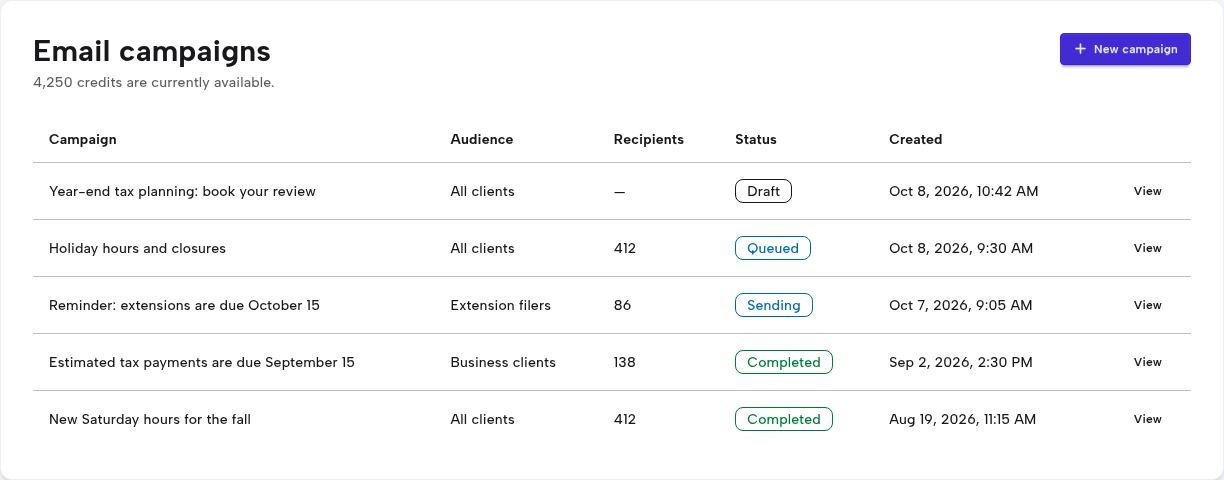Click the '4,250 credits are currently available' text
The height and width of the screenshot is (480, 1224).
click(x=154, y=82)
